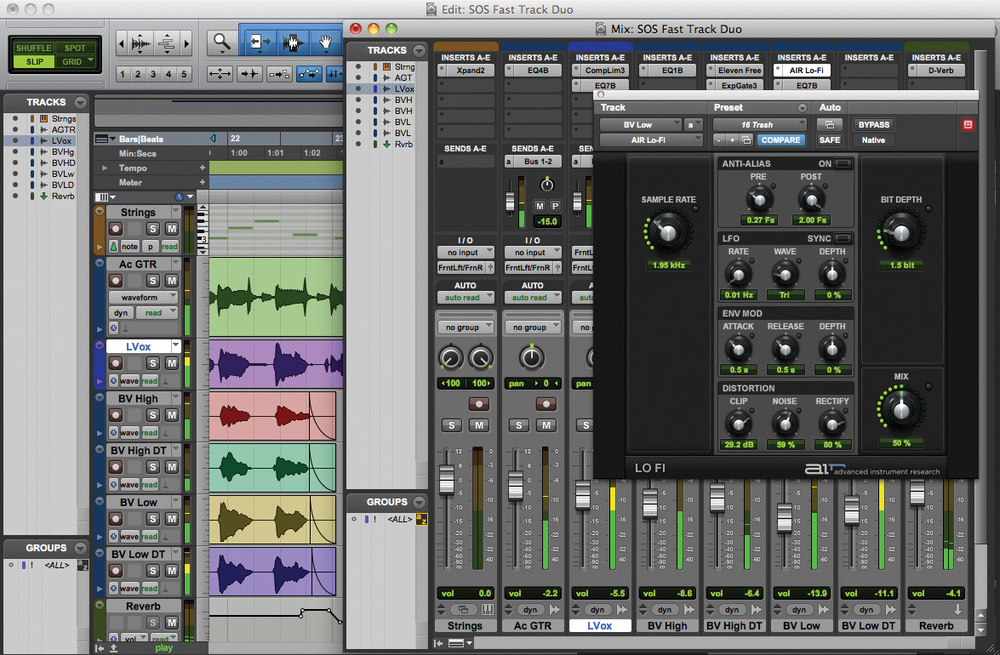This screenshot has height=655, width=1000.
Task: Click horizontal zoom in arrow
Action: pyautogui.click(x=187, y=44)
